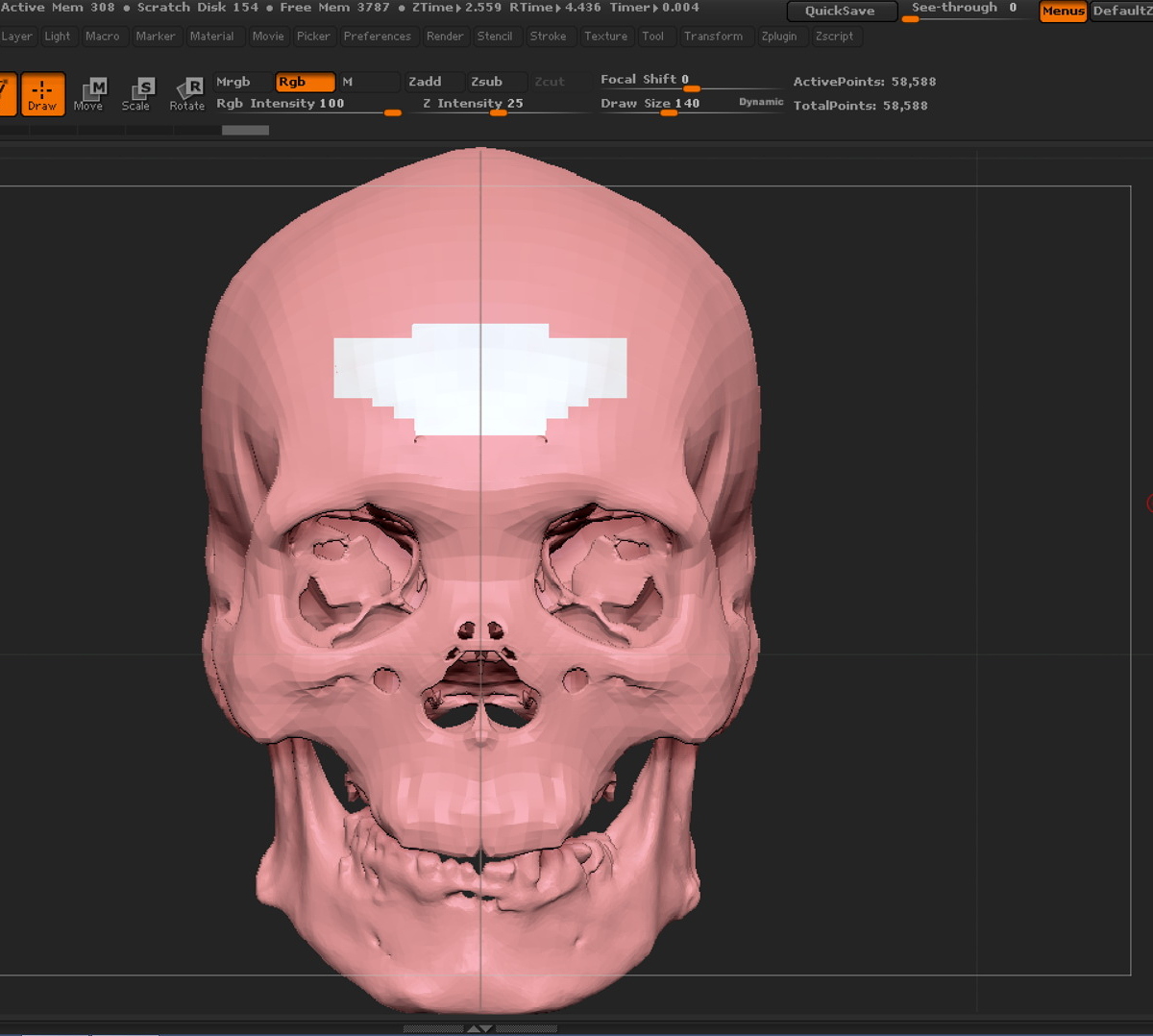This screenshot has height=1036, width=1153.
Task: Open the Zscript menu
Action: [x=834, y=37]
